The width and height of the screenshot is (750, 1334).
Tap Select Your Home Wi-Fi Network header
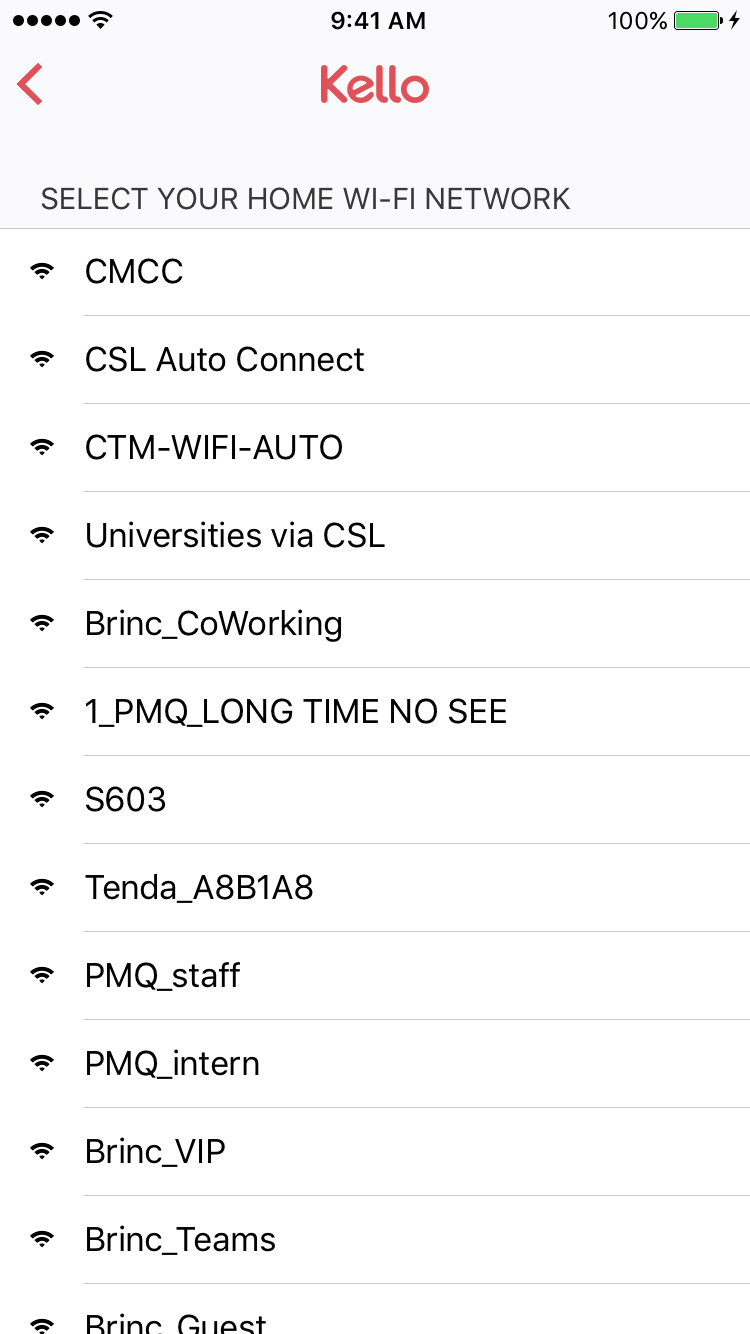305,198
